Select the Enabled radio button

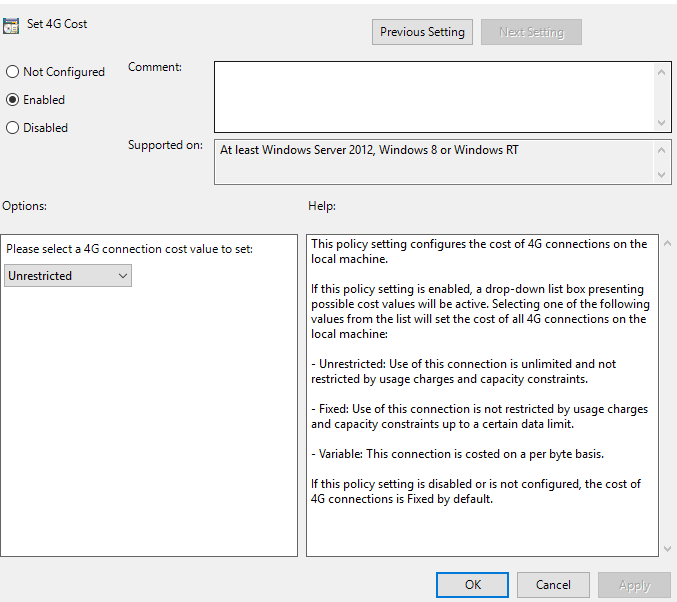pos(13,100)
